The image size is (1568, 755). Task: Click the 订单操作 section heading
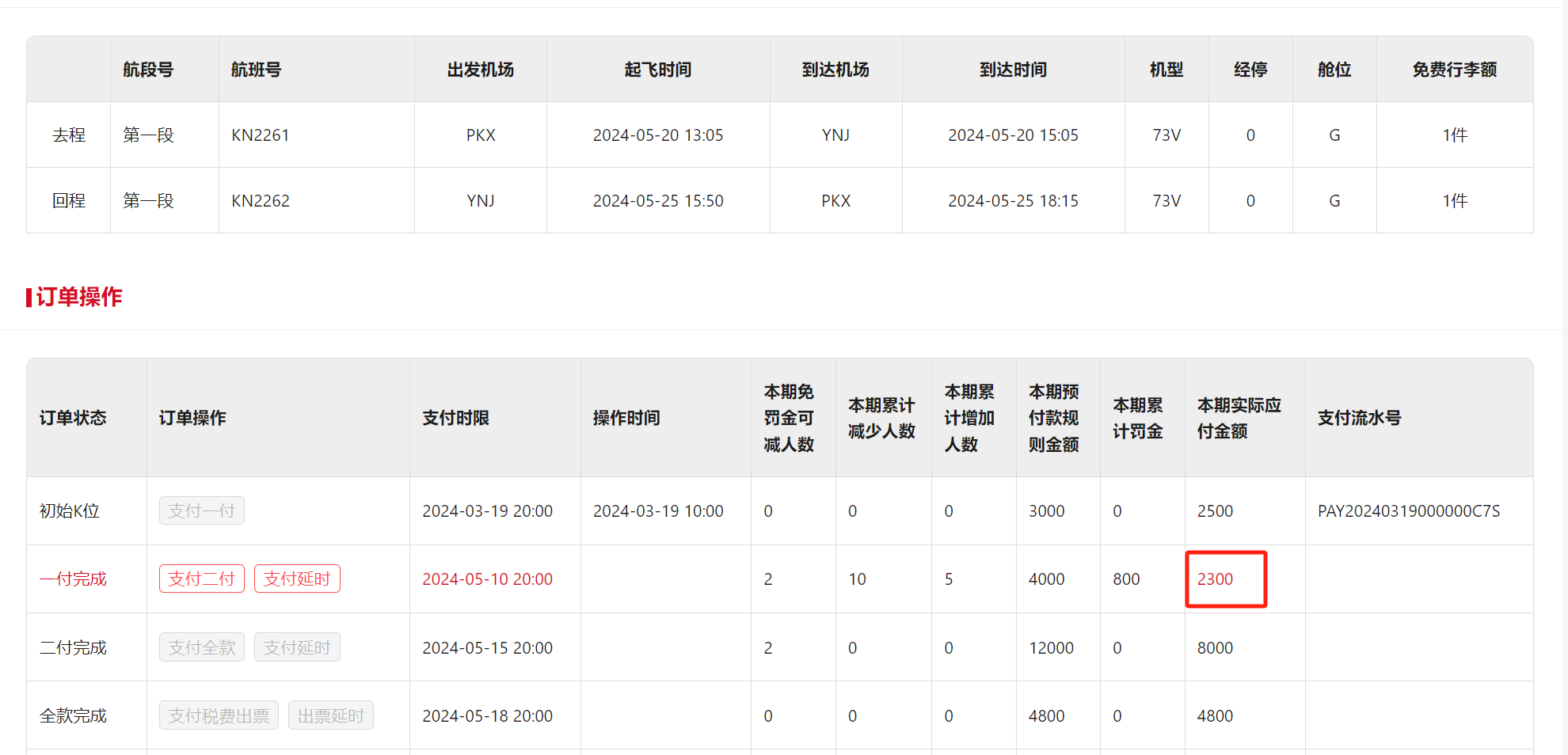pyautogui.click(x=78, y=297)
